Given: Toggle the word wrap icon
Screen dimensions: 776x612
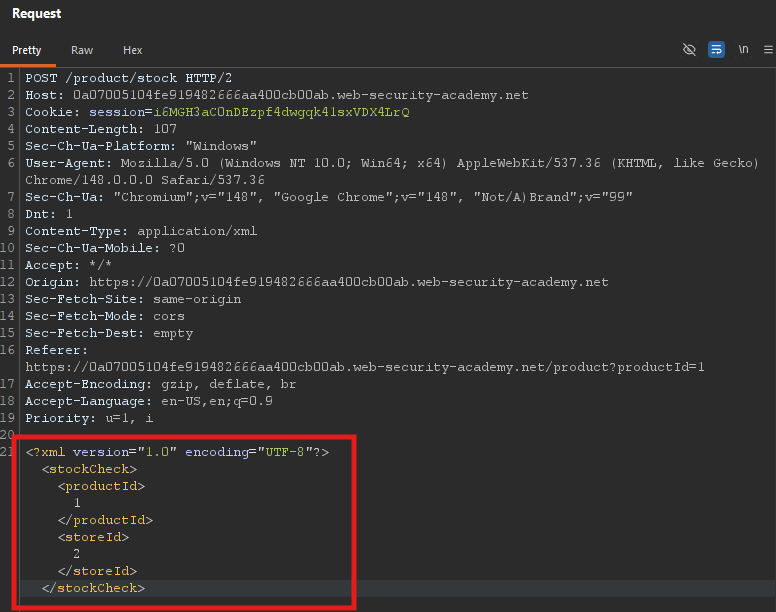Looking at the screenshot, I should 716,49.
